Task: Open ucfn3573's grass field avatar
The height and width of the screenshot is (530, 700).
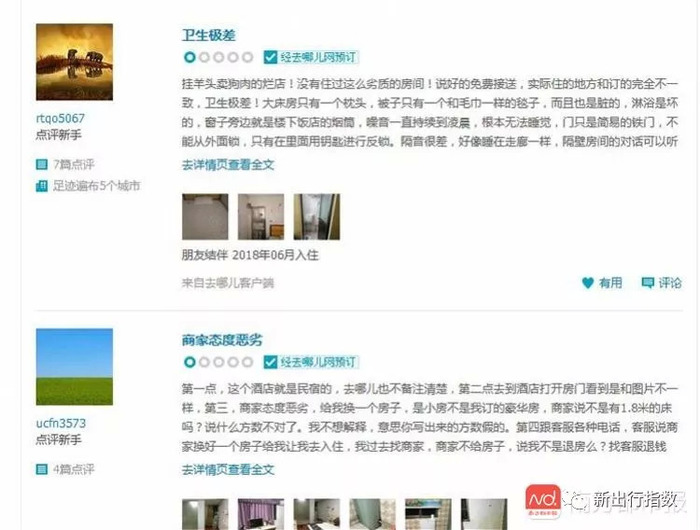Action: pyautogui.click(x=75, y=367)
